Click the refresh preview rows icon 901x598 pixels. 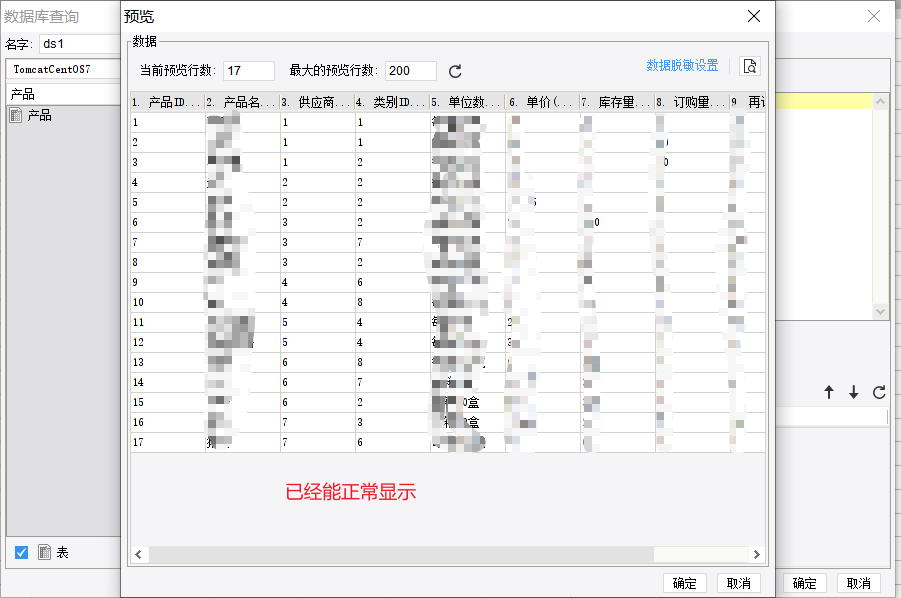pyautogui.click(x=455, y=71)
